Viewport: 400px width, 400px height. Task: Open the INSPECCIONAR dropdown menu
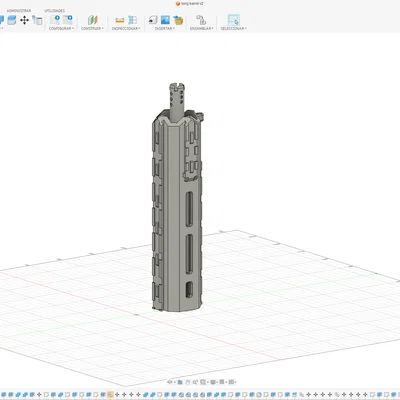click(x=126, y=29)
